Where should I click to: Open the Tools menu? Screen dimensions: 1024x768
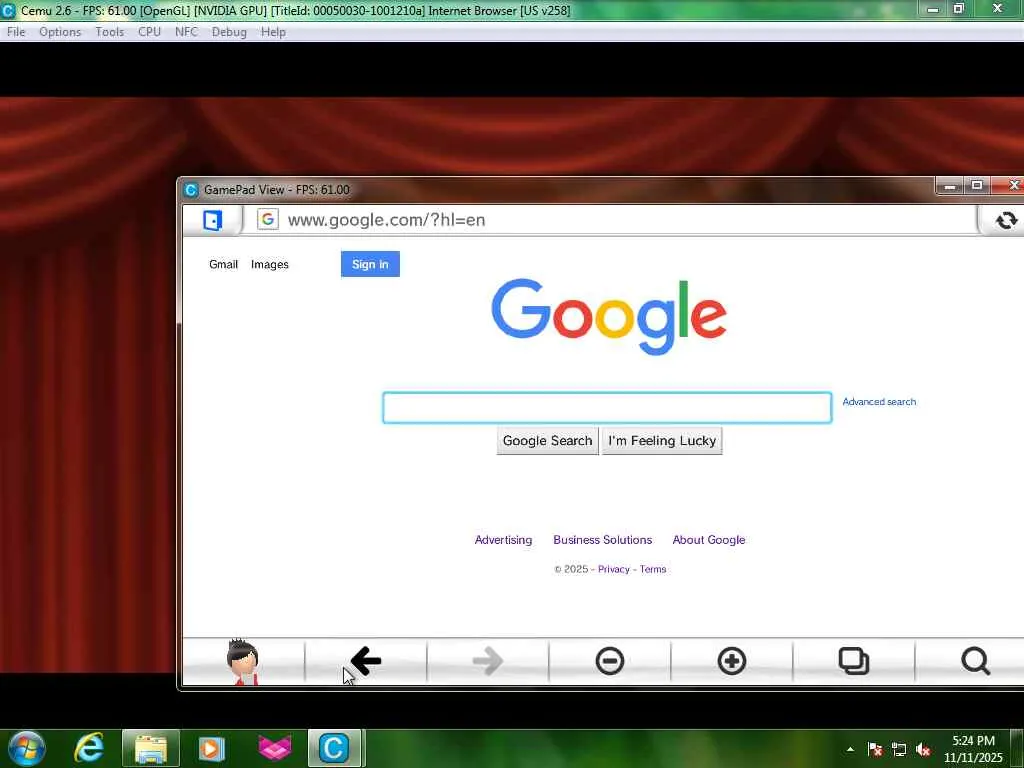[110, 32]
